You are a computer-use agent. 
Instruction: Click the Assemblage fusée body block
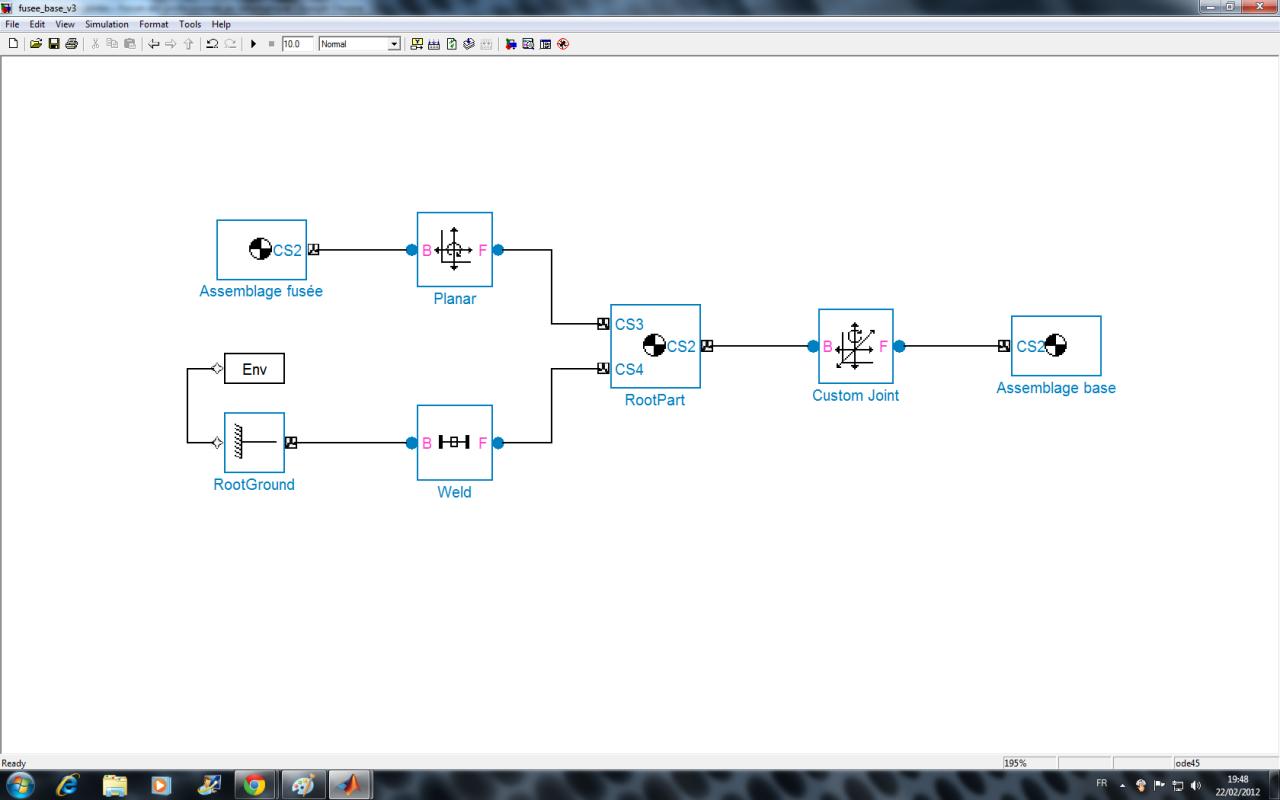[262, 250]
